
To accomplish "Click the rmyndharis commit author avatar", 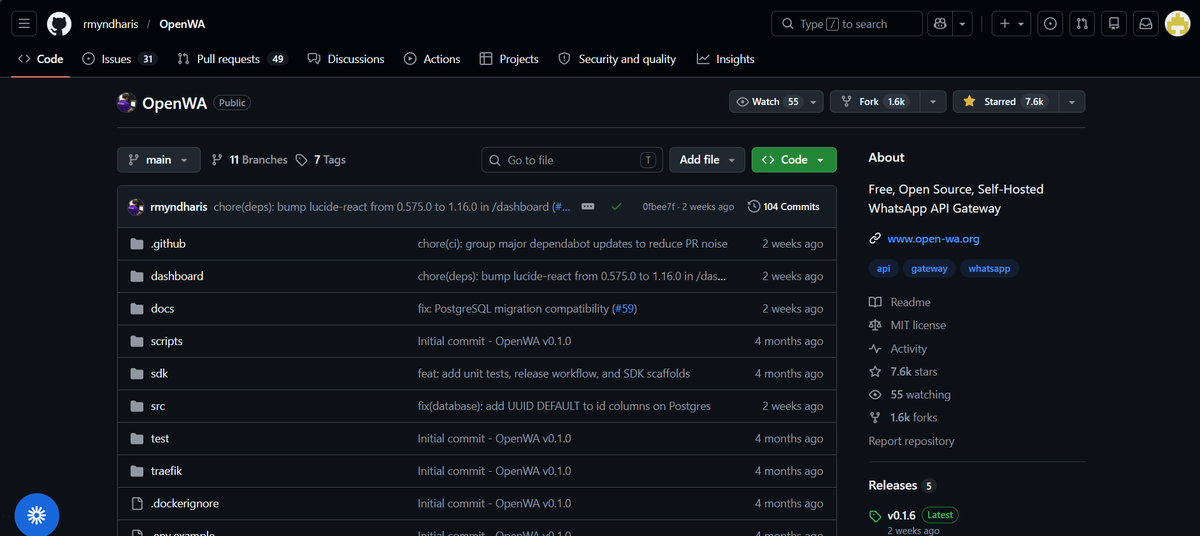I will pos(136,207).
